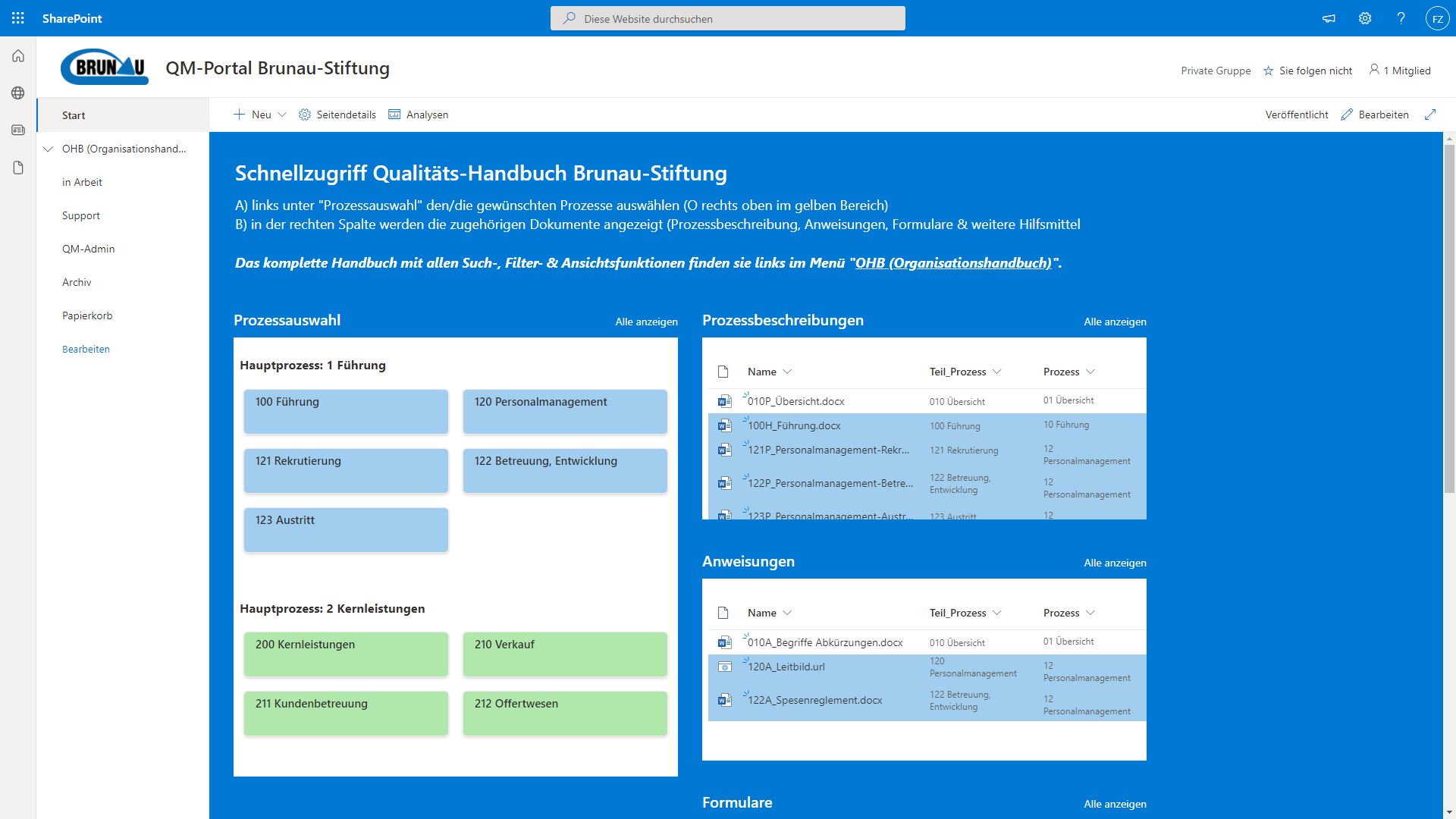Open My sites globe icon

click(x=18, y=93)
